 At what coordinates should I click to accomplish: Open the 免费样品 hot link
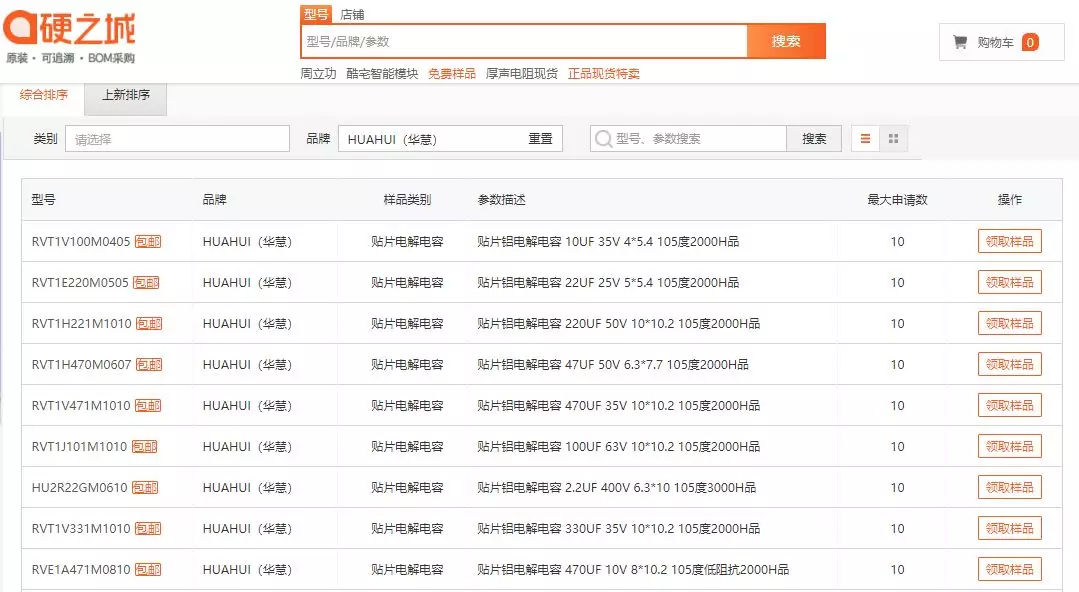[x=452, y=73]
